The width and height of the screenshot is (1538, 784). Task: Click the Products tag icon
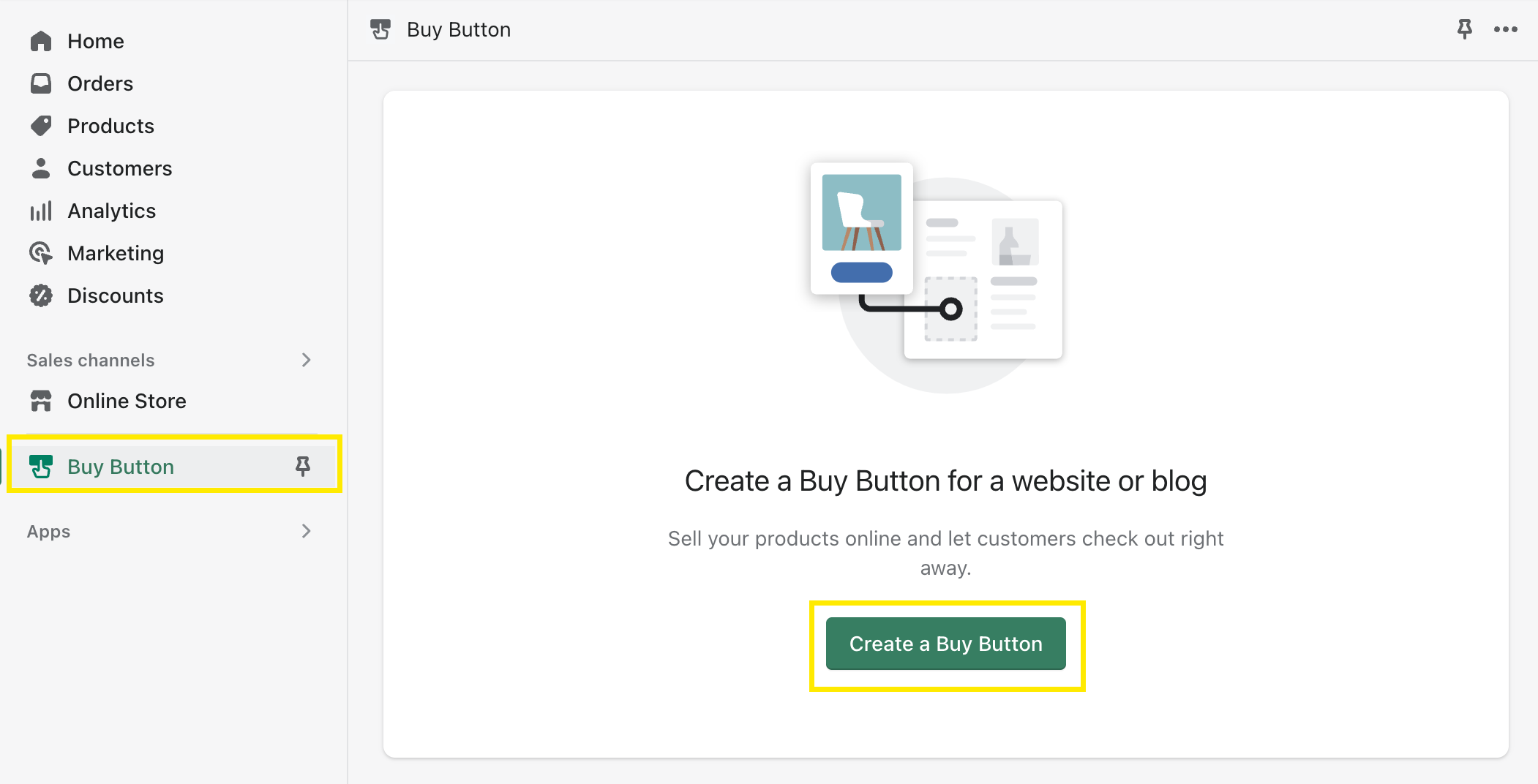[41, 126]
